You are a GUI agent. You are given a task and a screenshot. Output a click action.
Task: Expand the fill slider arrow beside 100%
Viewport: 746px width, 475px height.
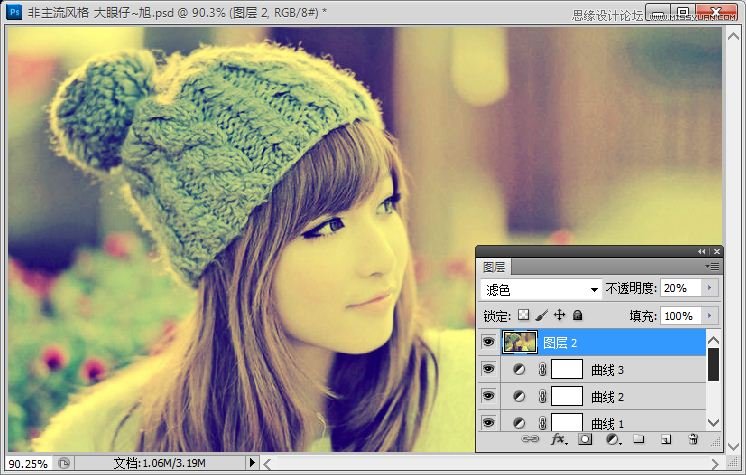point(711,315)
